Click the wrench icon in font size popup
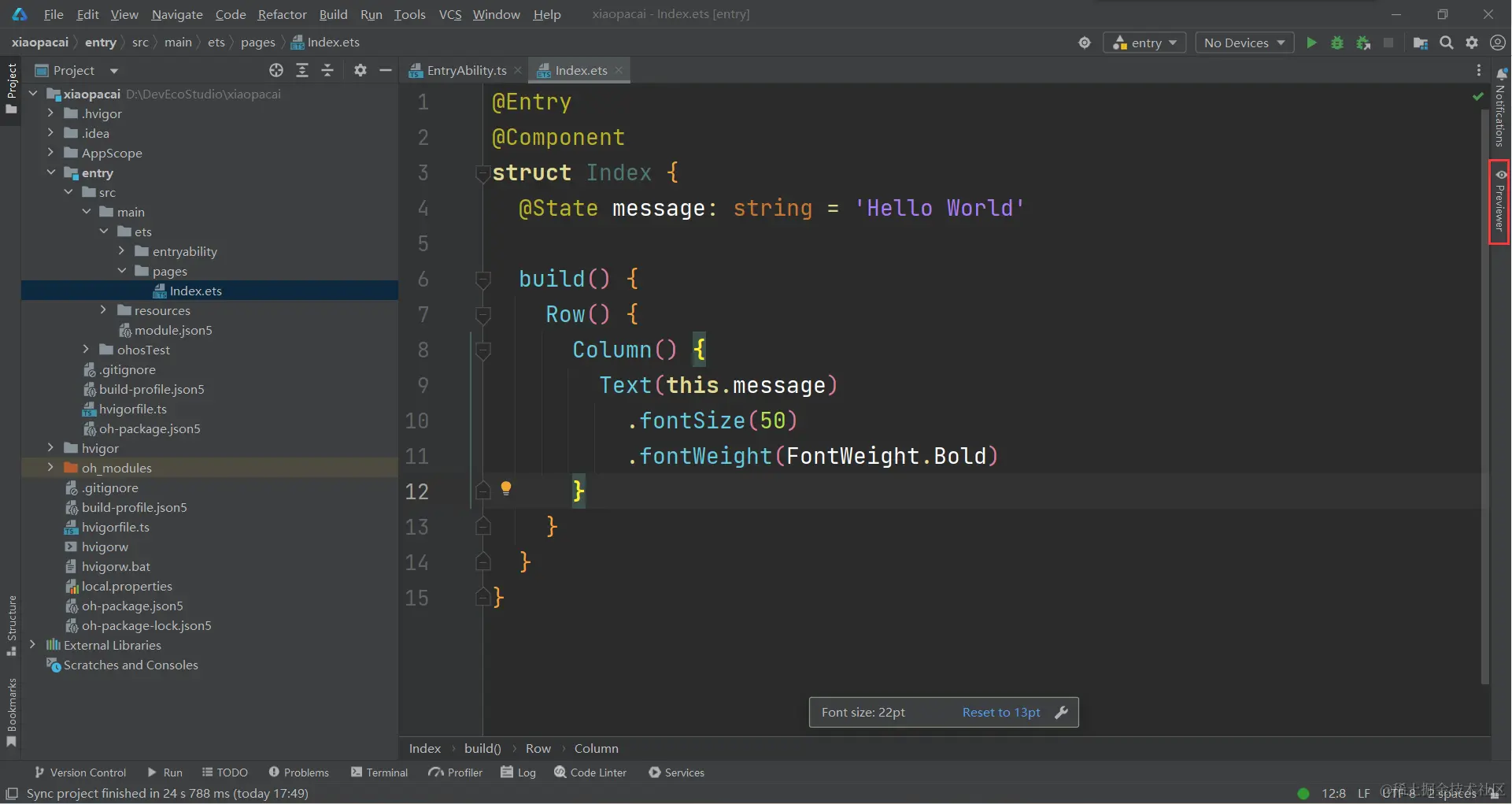This screenshot has width=1512, height=804. click(x=1061, y=712)
